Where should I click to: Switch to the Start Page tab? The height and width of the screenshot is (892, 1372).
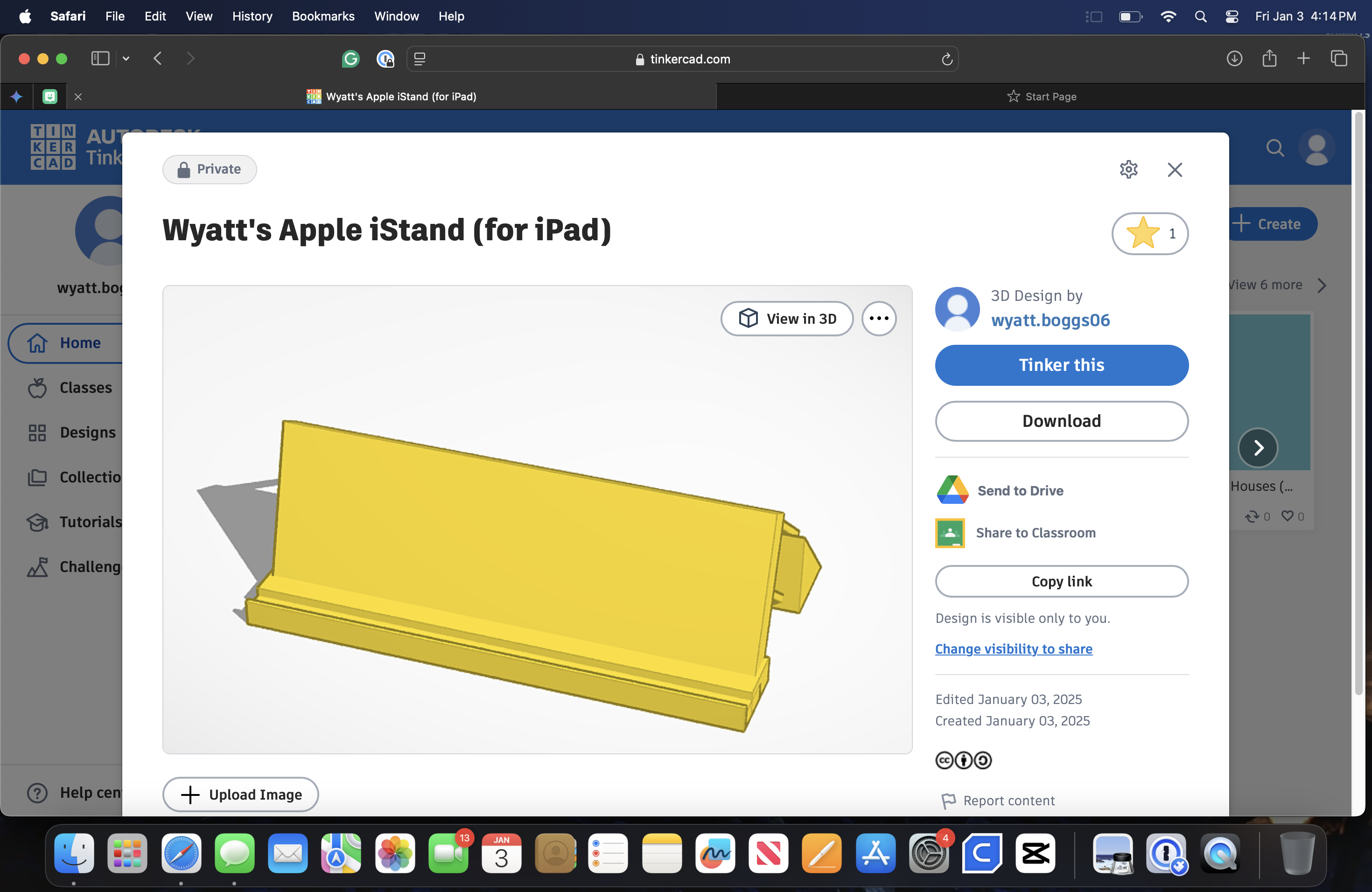click(1041, 96)
